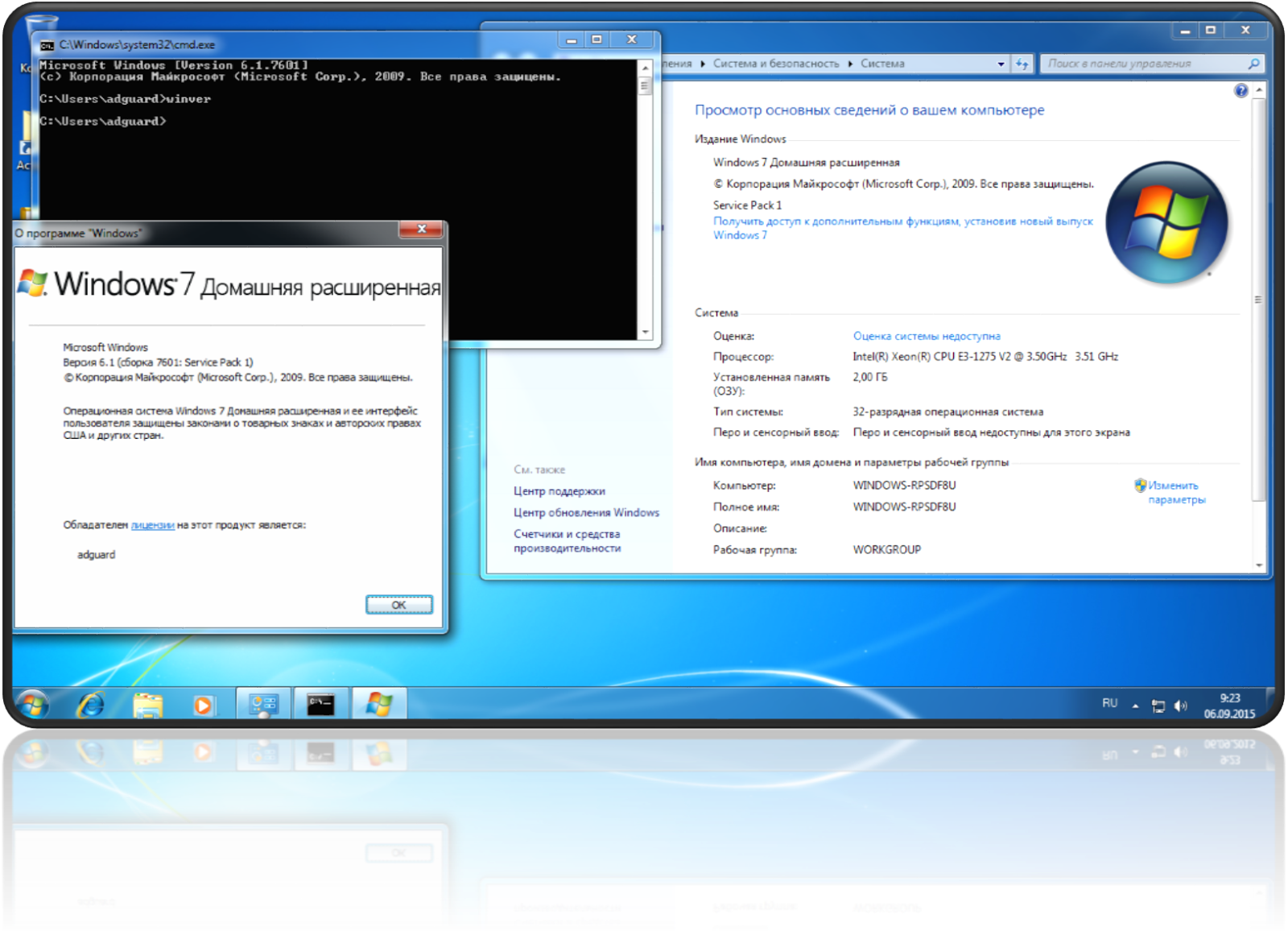
Task: Click 'Windows 7 Домашняя расширенная' edition text in System window
Action: point(806,163)
